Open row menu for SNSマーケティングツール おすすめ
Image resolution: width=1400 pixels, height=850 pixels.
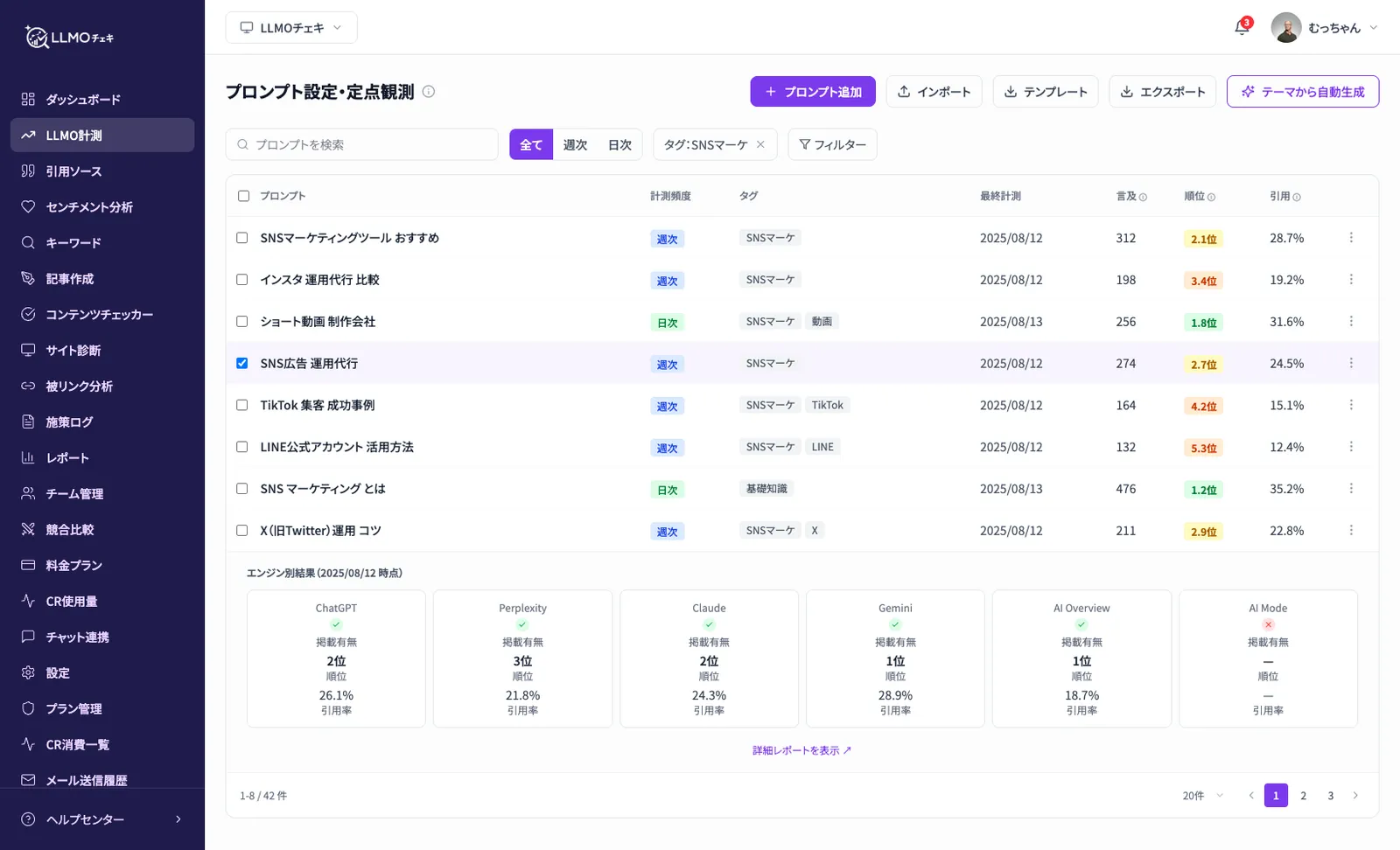1351,238
